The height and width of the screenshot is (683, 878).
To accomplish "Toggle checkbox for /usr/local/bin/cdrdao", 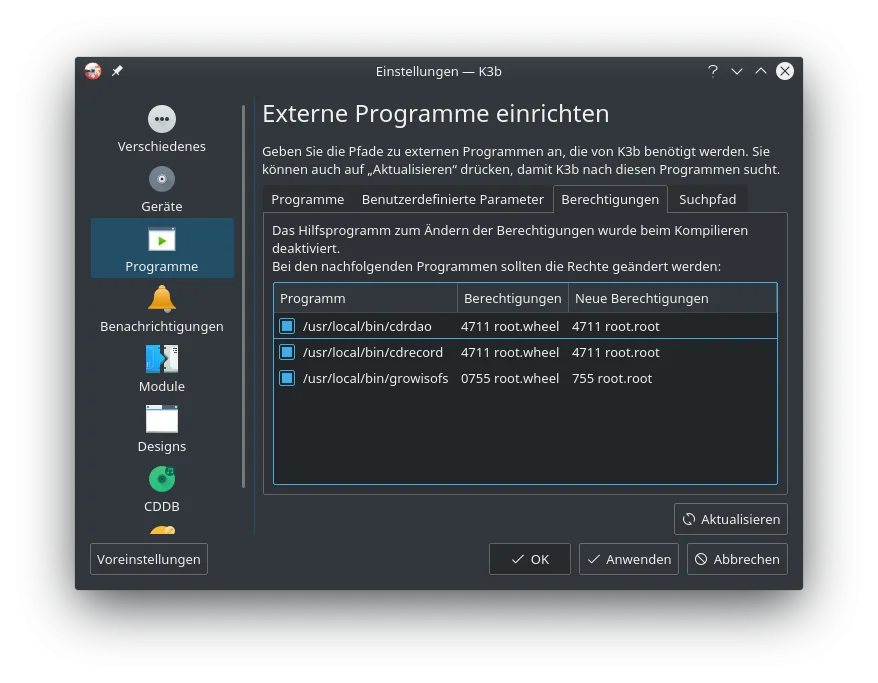I will coord(287,326).
